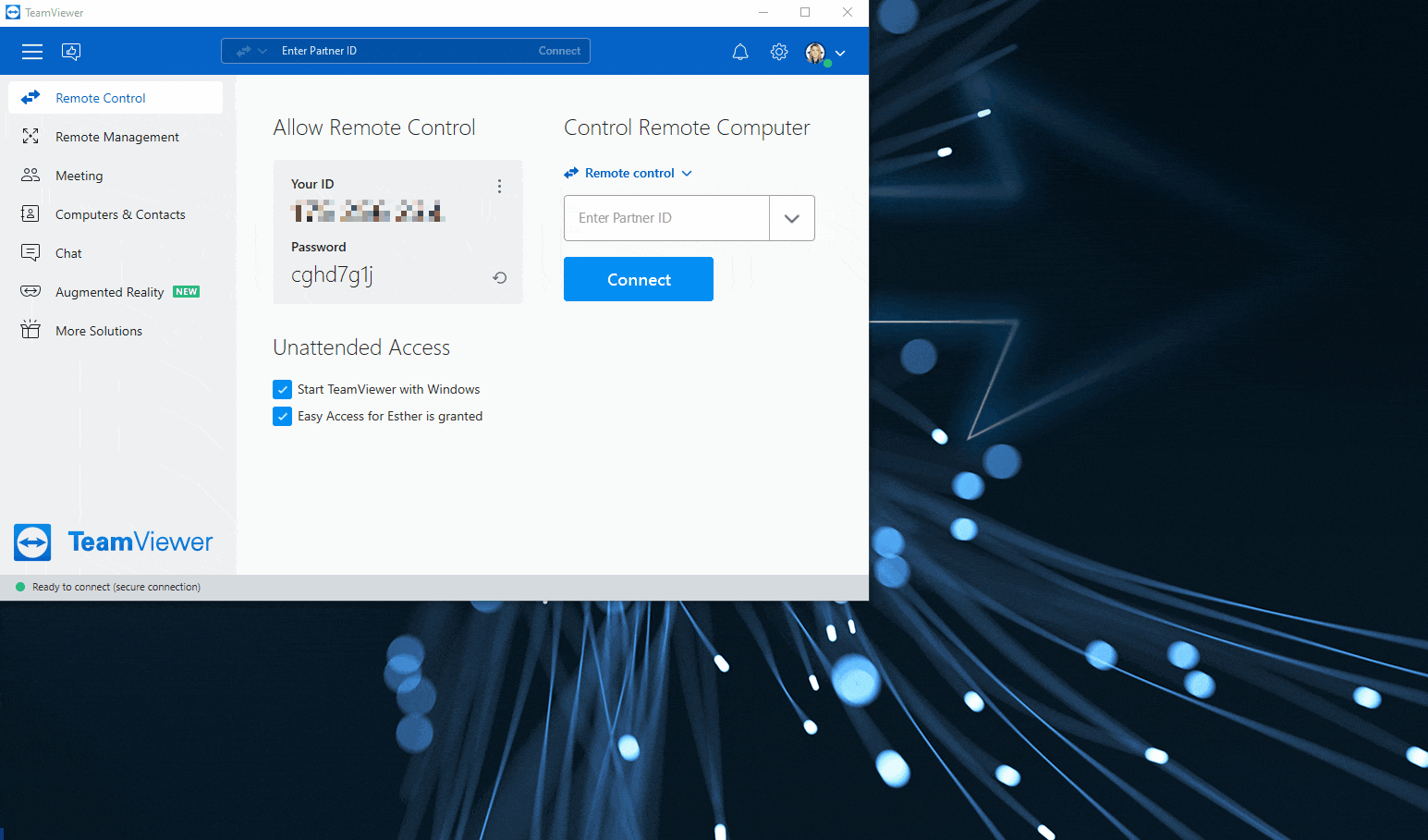This screenshot has height=840, width=1428.
Task: Click the top bar Connect link
Action: [x=559, y=51]
